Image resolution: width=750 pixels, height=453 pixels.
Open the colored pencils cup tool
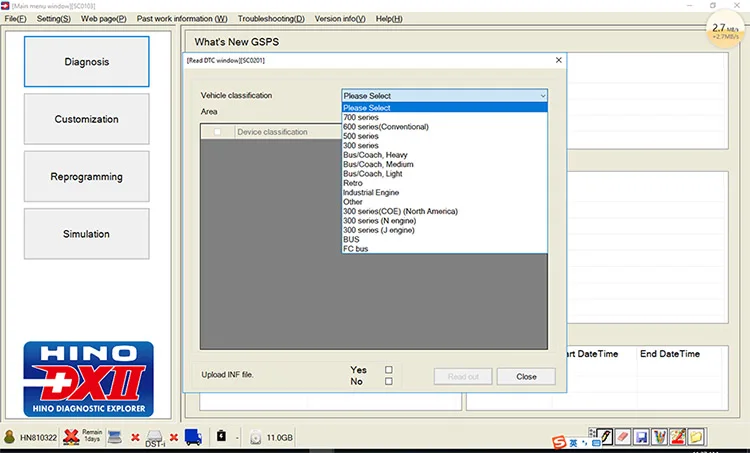pos(659,437)
